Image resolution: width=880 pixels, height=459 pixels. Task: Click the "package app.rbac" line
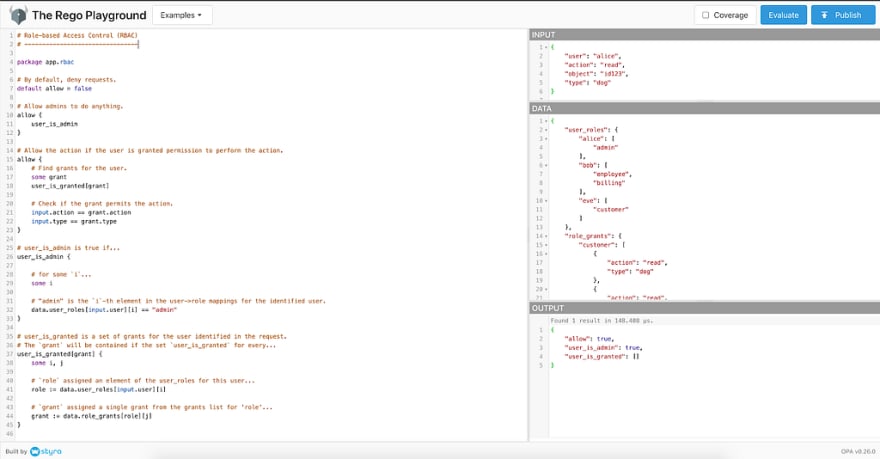click(45, 62)
